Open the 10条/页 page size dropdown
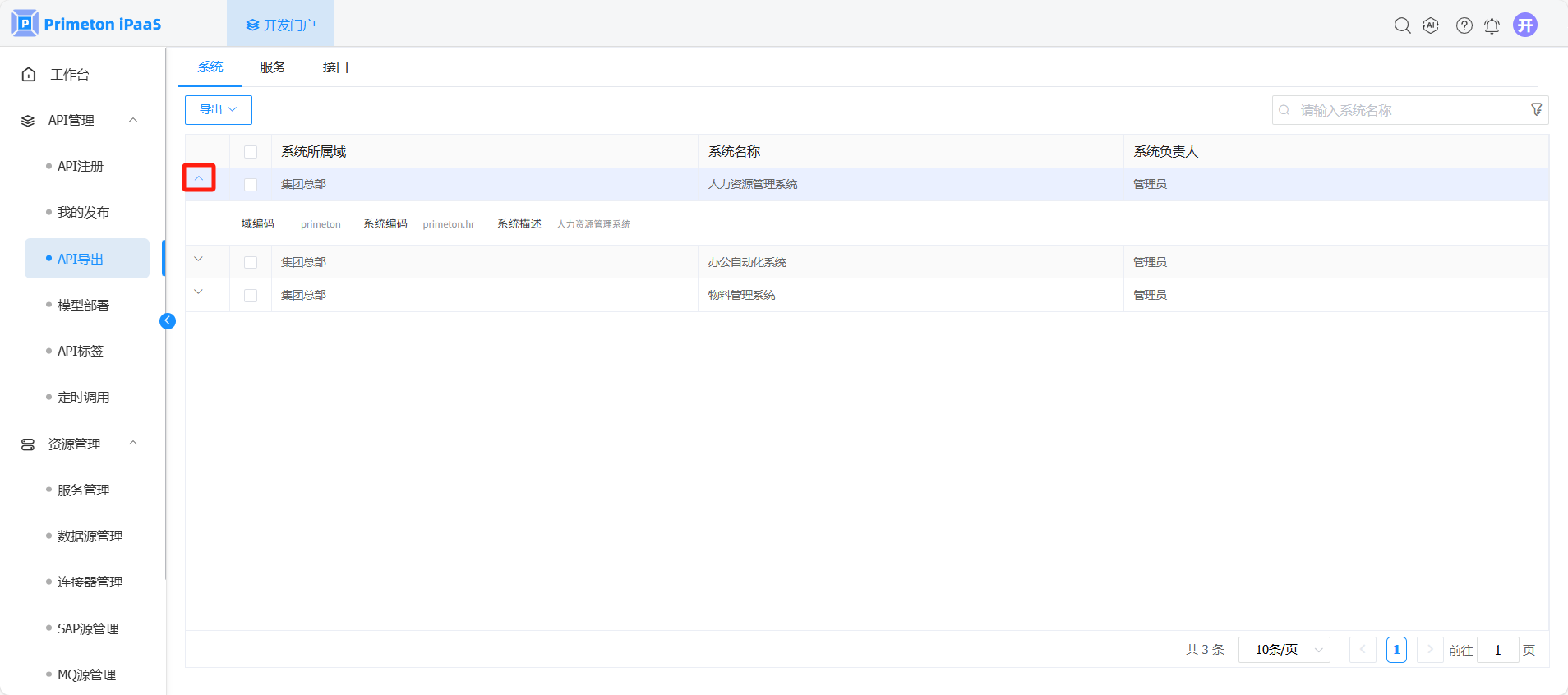Image resolution: width=1568 pixels, height=695 pixels. click(1284, 650)
